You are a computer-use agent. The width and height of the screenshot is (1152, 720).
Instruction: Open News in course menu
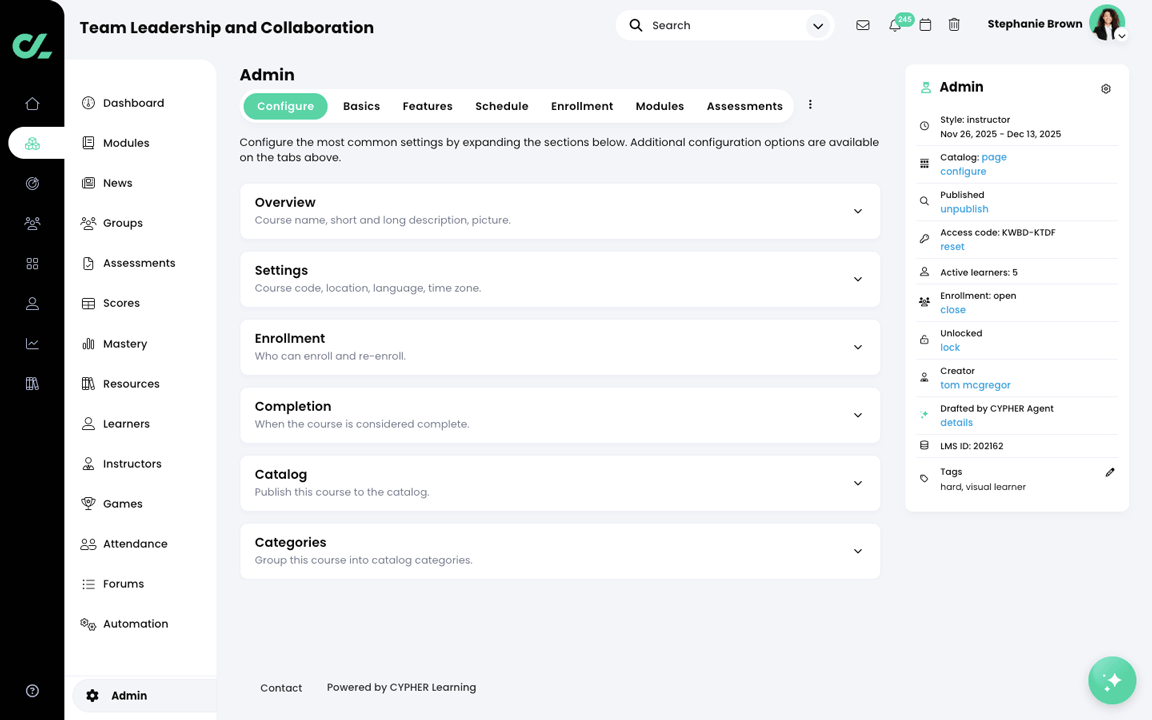[118, 183]
